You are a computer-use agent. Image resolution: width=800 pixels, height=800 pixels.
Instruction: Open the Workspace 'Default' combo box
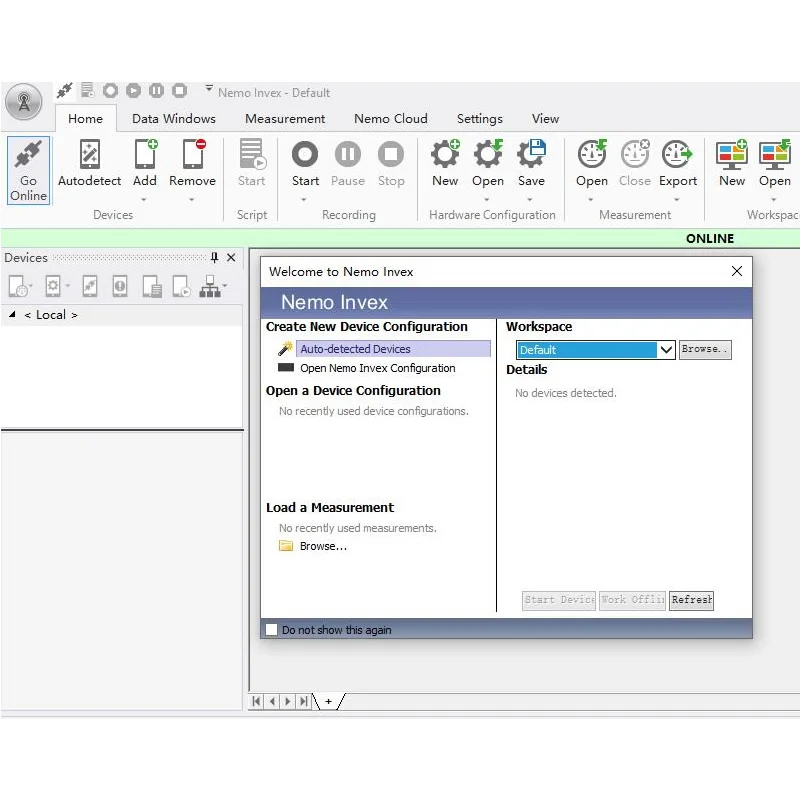pos(595,350)
